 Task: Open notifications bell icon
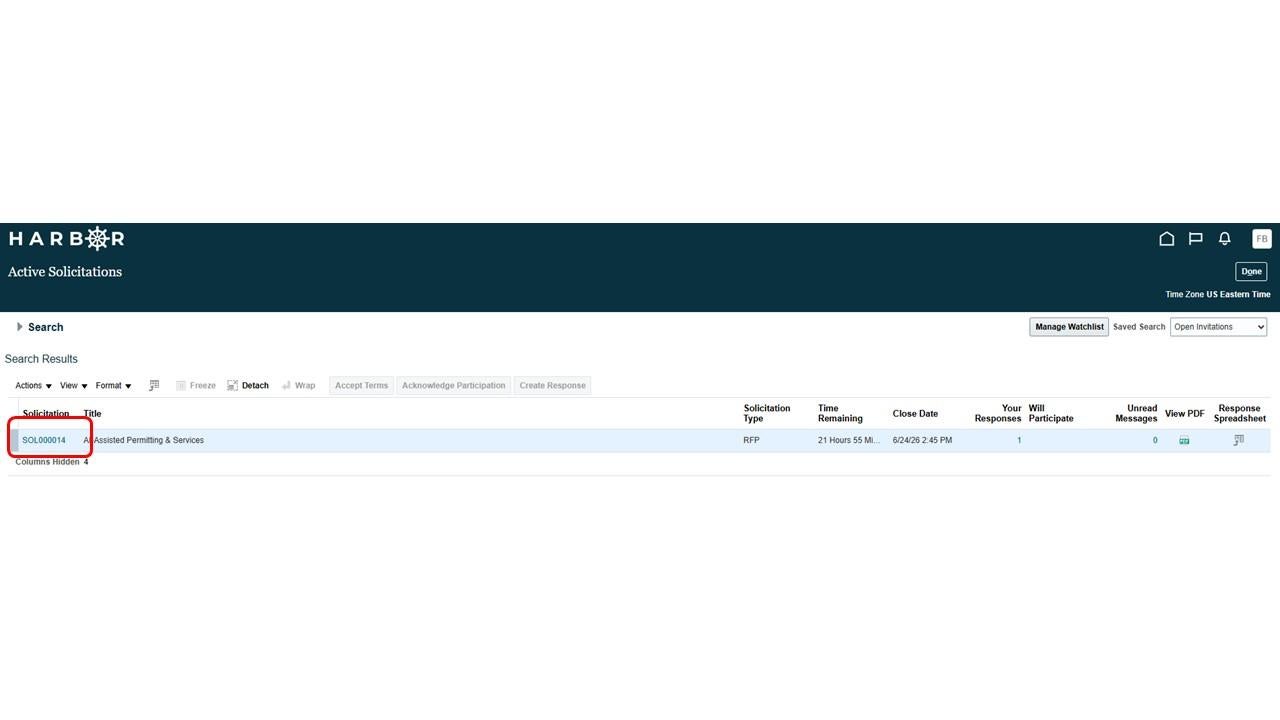tap(1225, 239)
